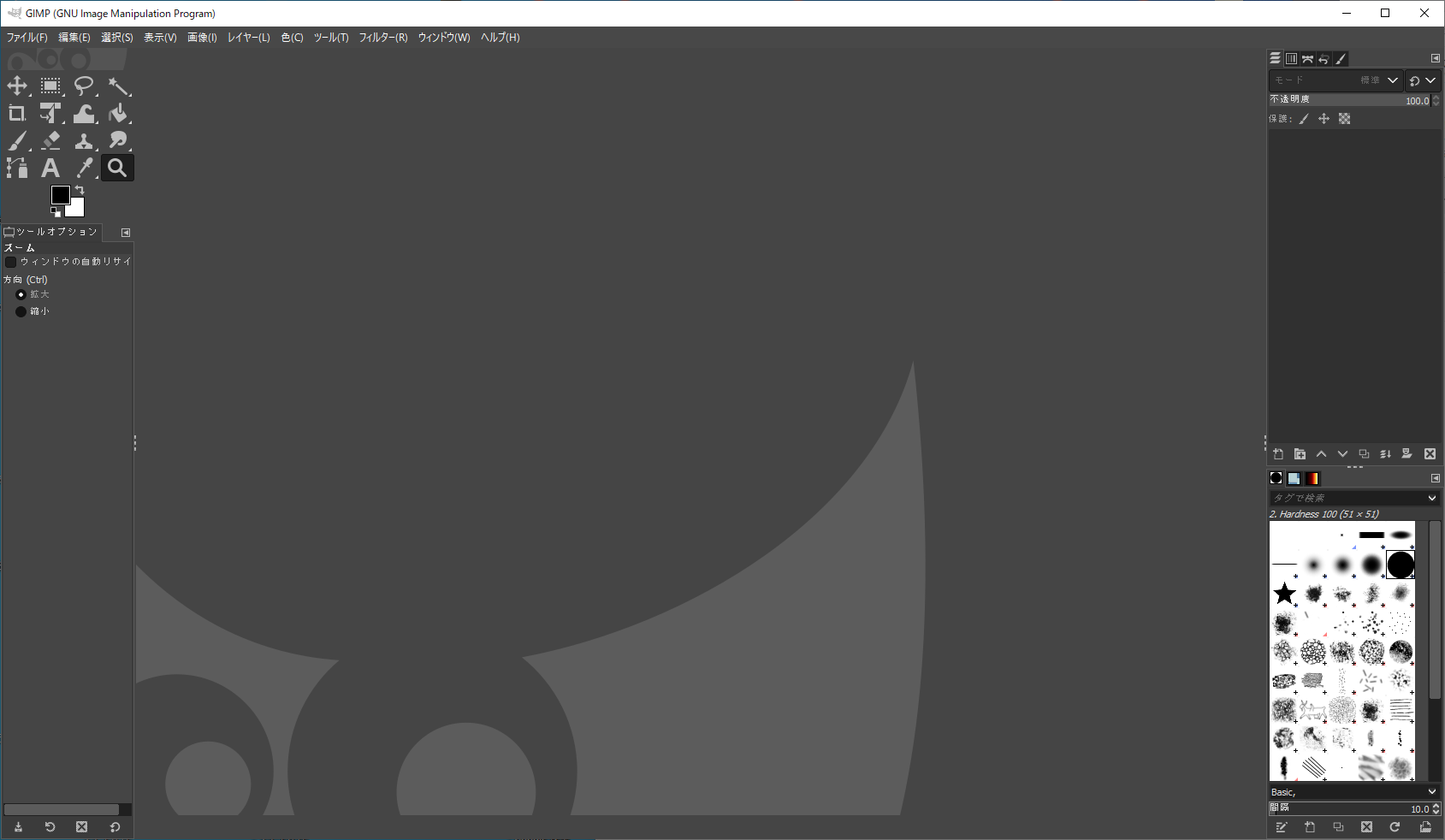This screenshot has height=840, width=1445.
Task: Switch to the Gradients tab
Action: (1312, 478)
